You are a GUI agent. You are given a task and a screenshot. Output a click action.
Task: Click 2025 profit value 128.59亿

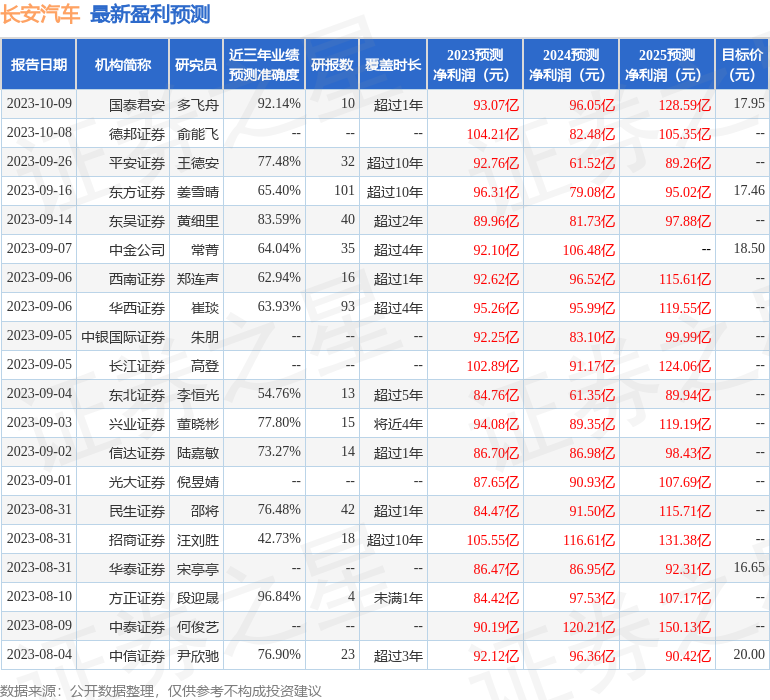pos(685,105)
